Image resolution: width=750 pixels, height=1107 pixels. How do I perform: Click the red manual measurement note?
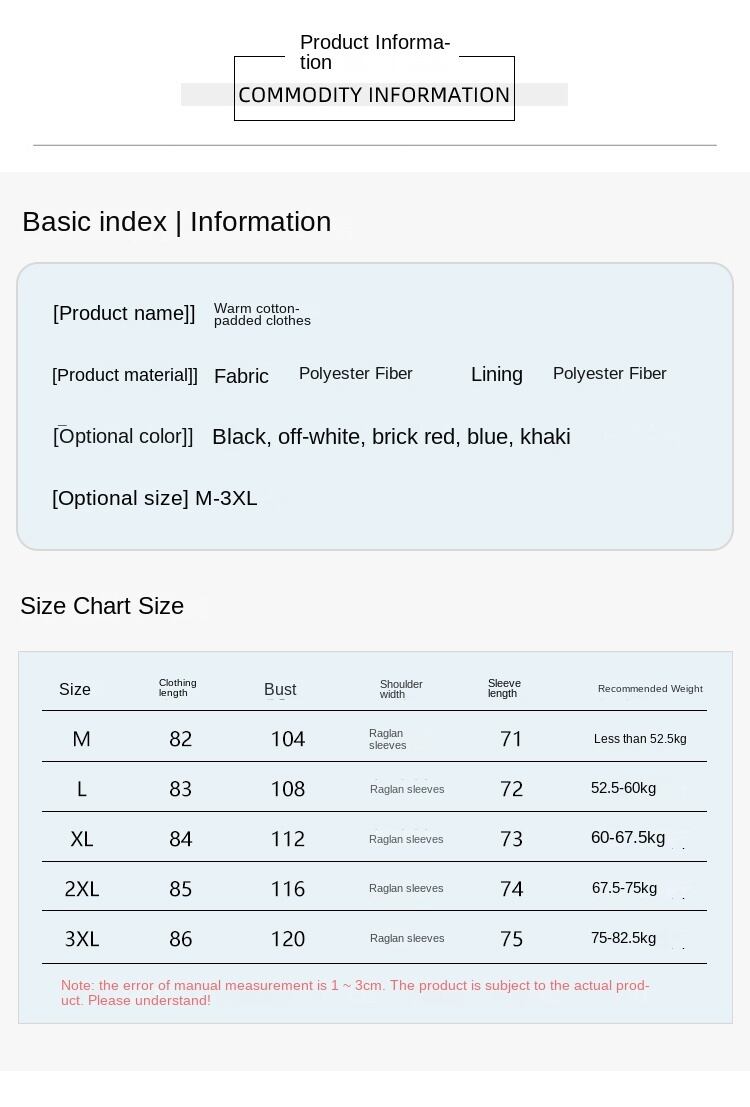(x=355, y=993)
